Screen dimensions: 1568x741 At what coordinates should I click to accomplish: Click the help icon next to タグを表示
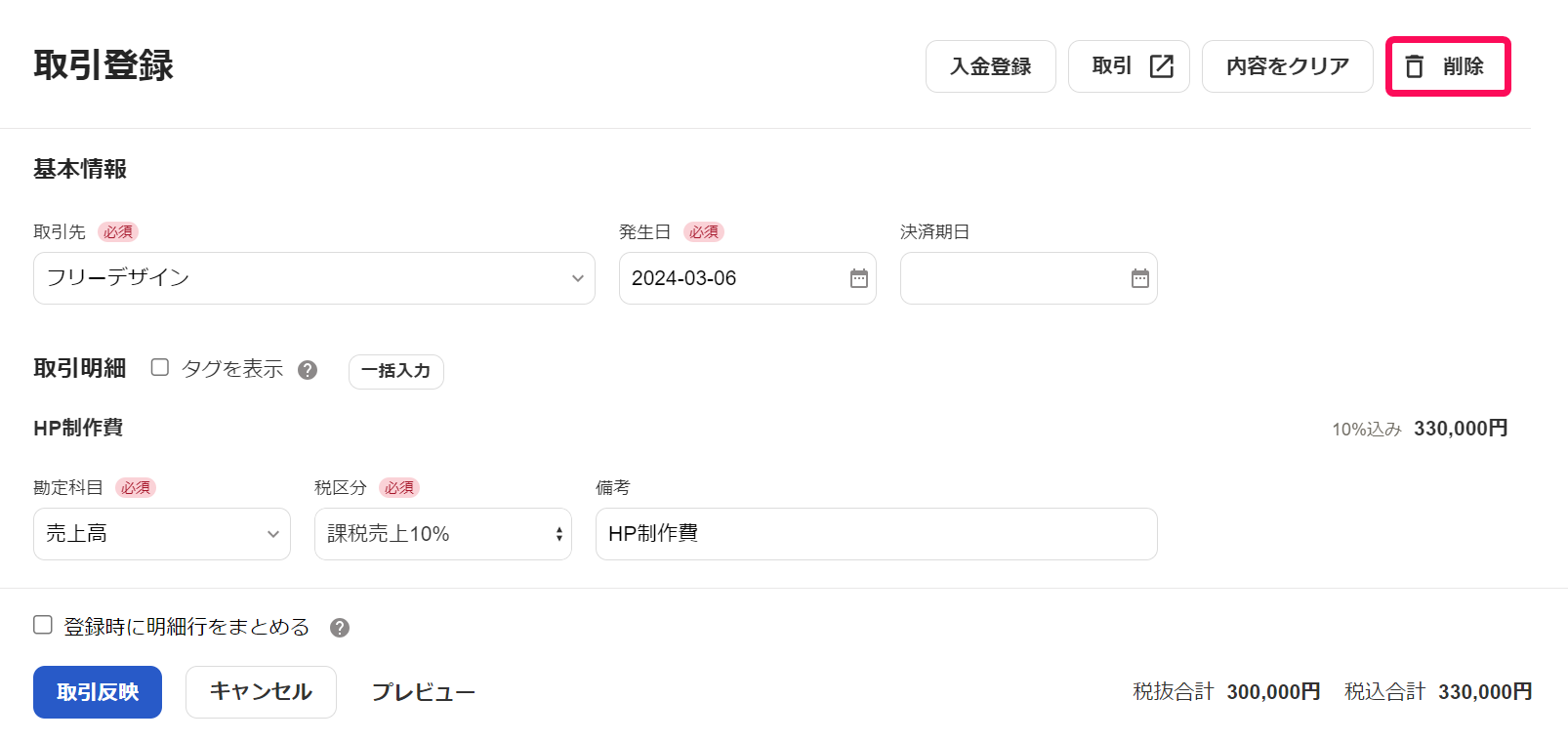(308, 370)
